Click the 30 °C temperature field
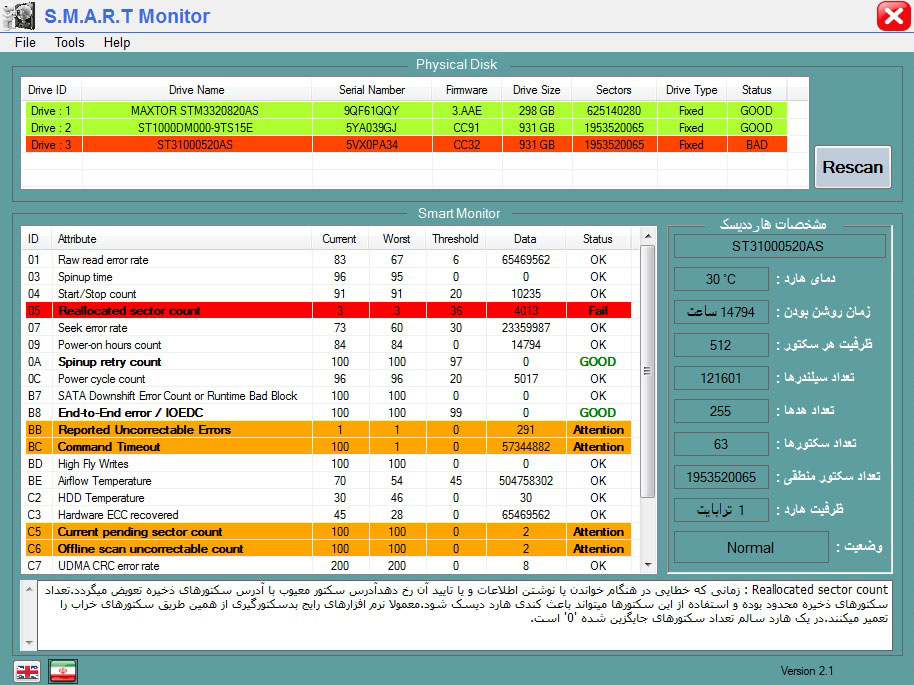 pyautogui.click(x=721, y=279)
